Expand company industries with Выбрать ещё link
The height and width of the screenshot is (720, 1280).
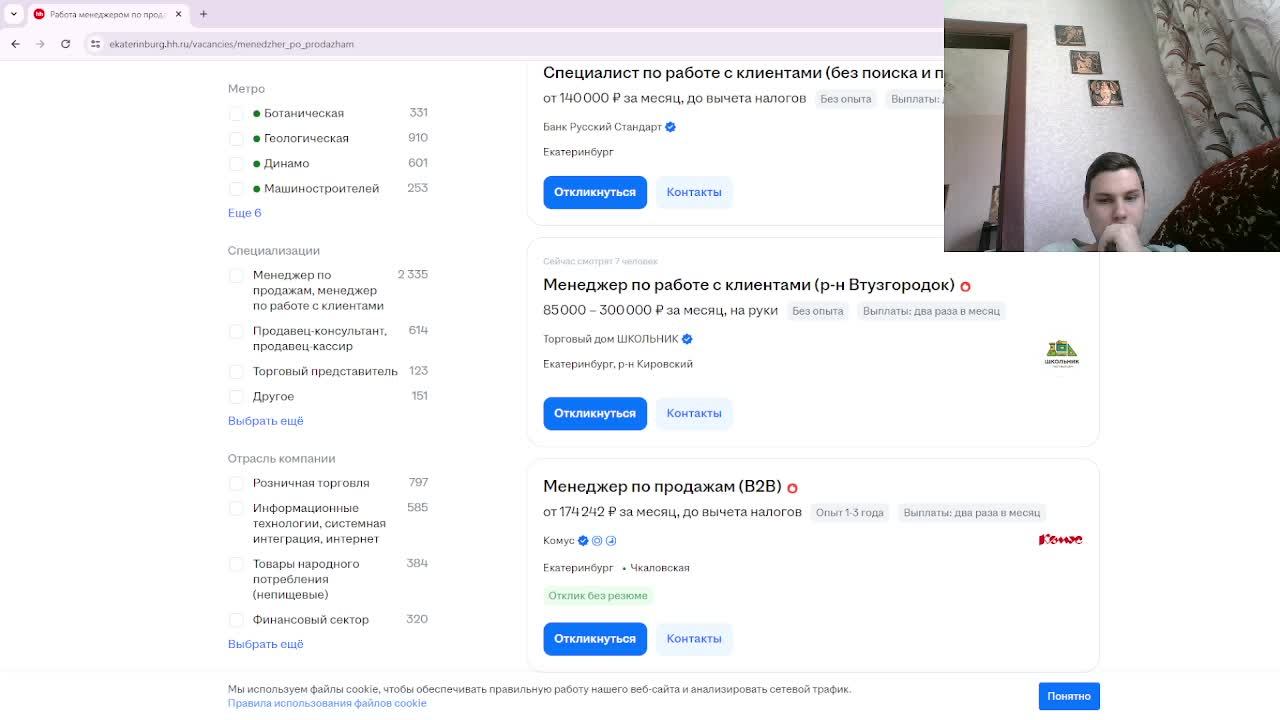click(x=265, y=644)
